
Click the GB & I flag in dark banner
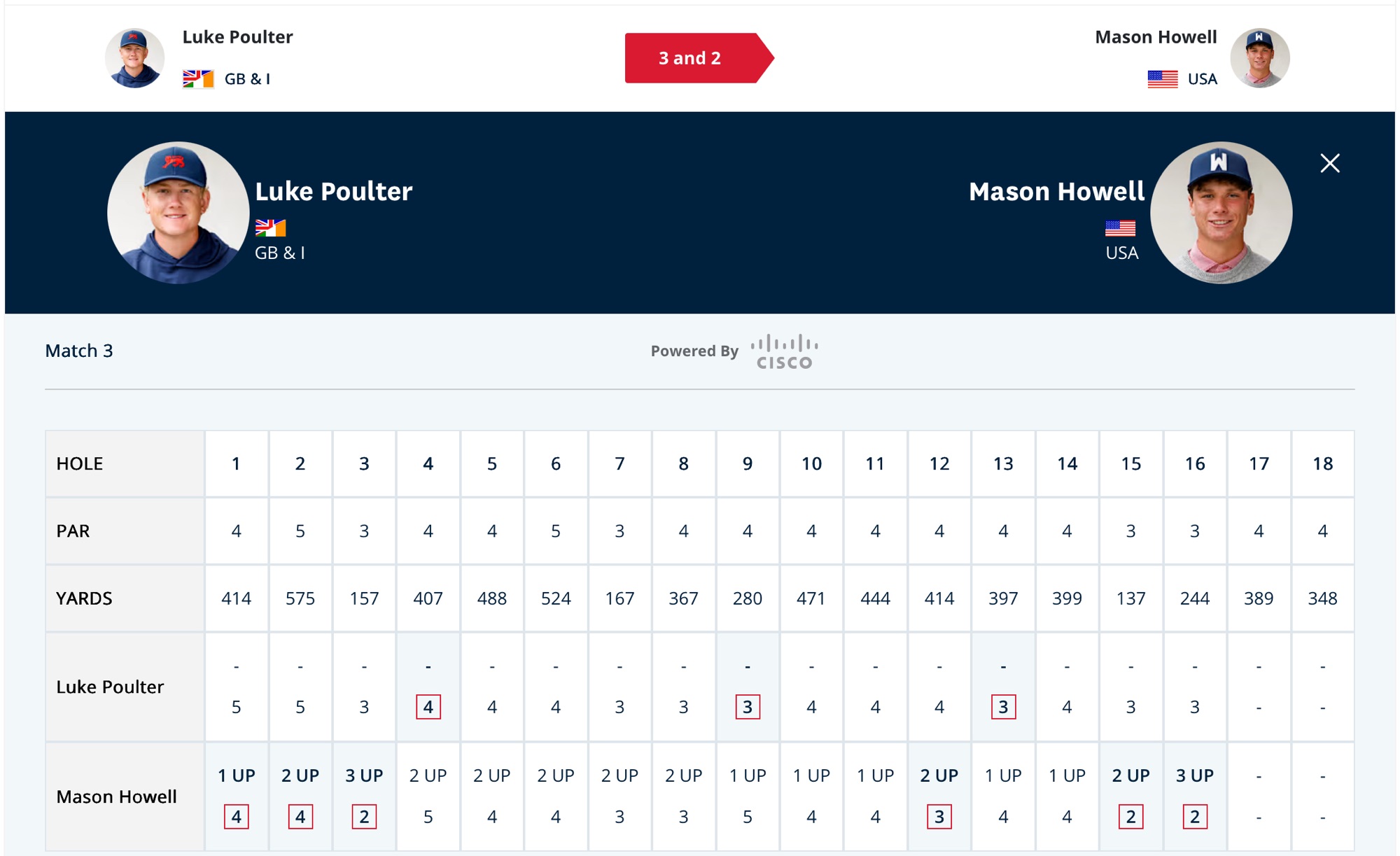click(270, 228)
